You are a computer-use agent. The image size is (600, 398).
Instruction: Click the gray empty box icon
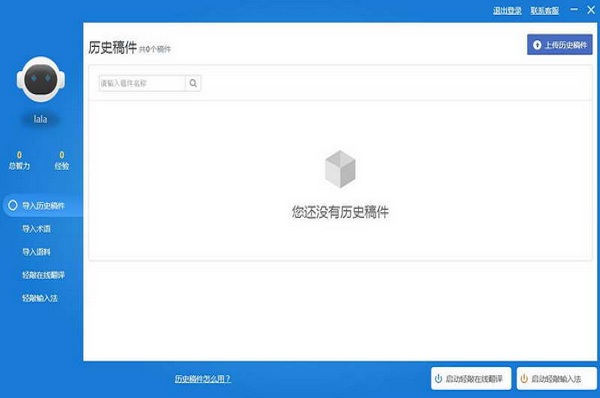pyautogui.click(x=340, y=169)
